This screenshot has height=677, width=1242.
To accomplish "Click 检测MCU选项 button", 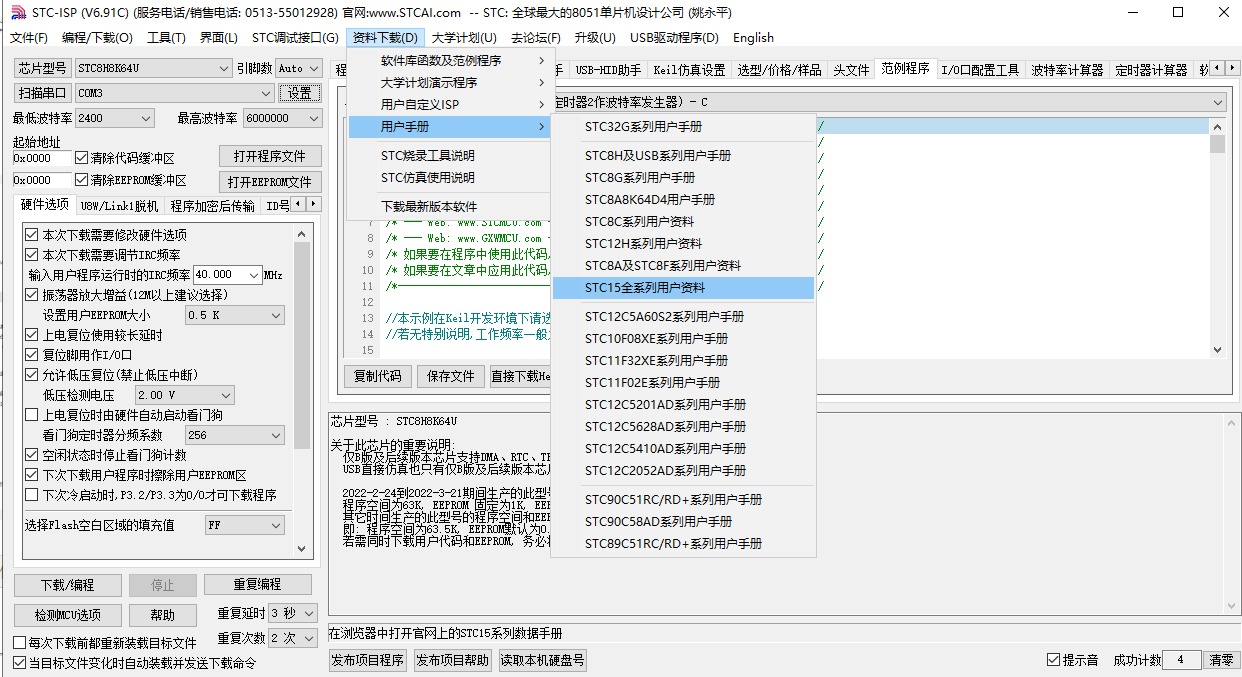I will click(x=67, y=615).
